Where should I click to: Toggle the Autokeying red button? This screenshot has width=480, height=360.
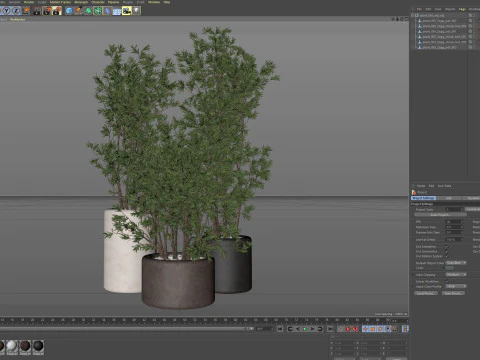click(x=355, y=329)
